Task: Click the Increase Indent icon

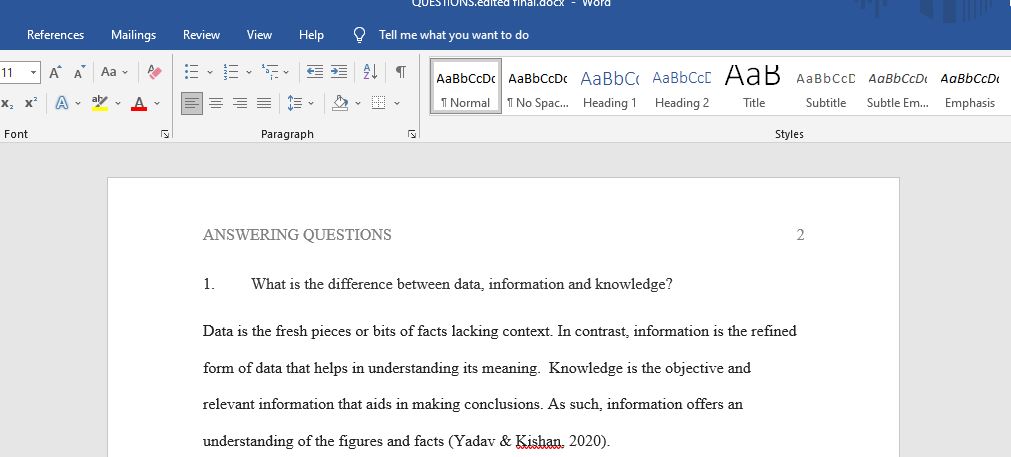Action: 339,72
